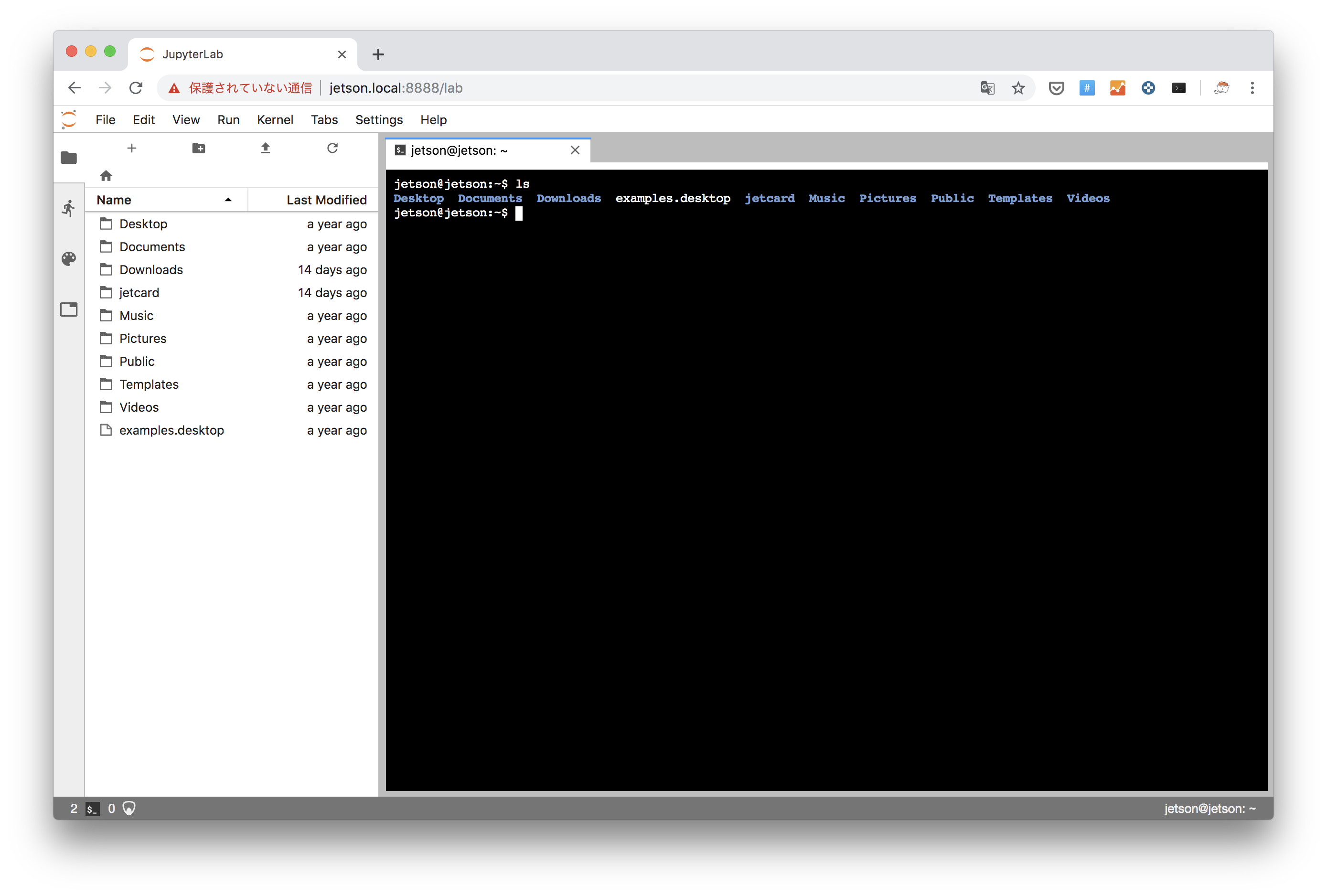The width and height of the screenshot is (1327, 896).
Task: Go to the home directory icon
Action: point(106,175)
